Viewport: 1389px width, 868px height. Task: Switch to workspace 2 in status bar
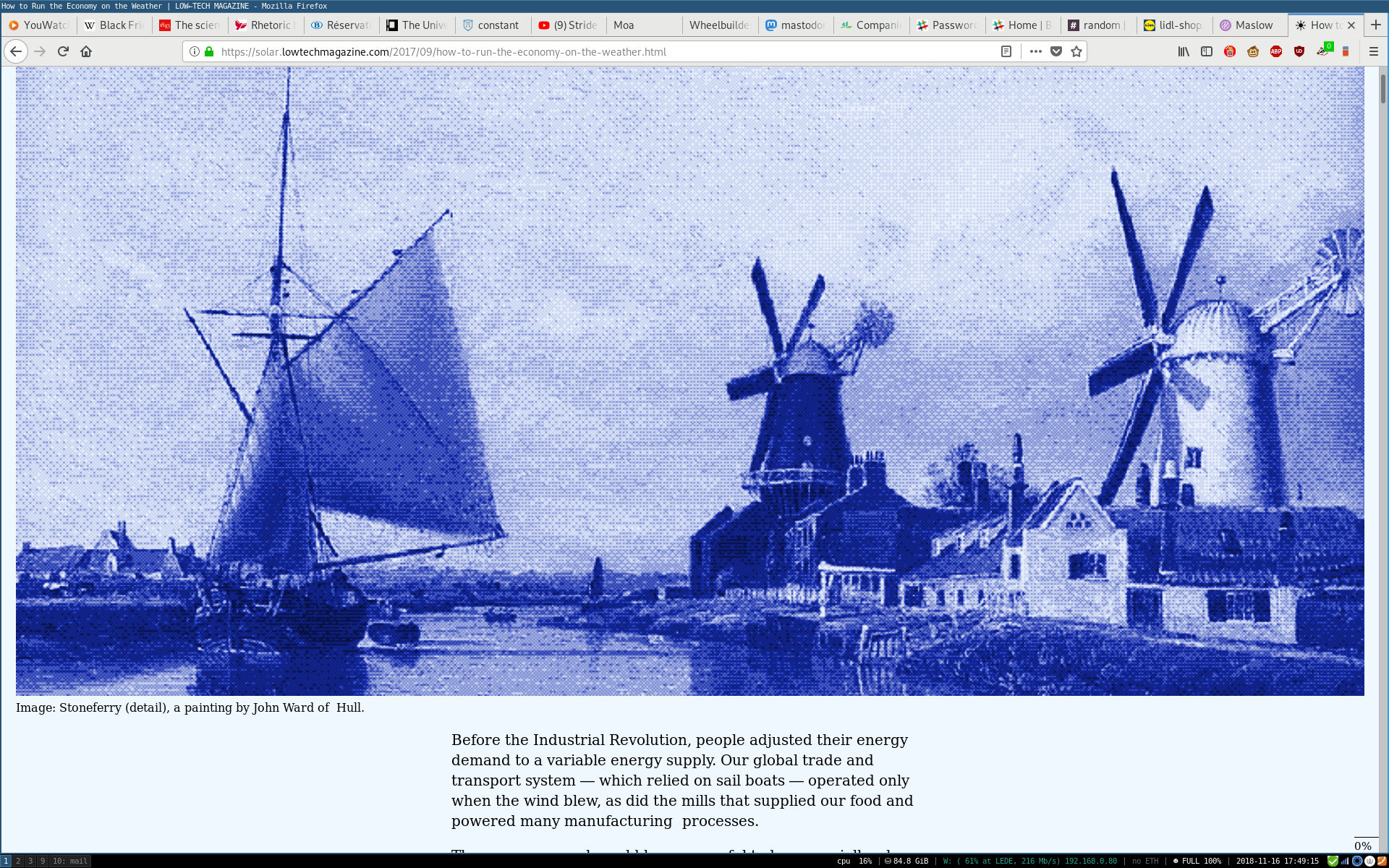[x=18, y=861]
